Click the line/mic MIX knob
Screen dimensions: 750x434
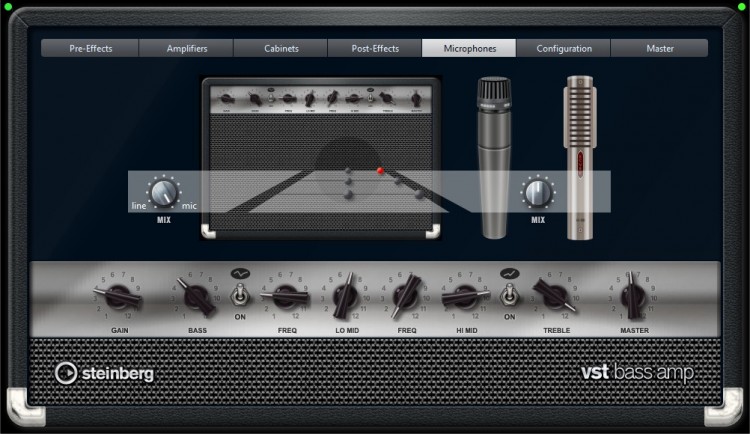[x=164, y=192]
